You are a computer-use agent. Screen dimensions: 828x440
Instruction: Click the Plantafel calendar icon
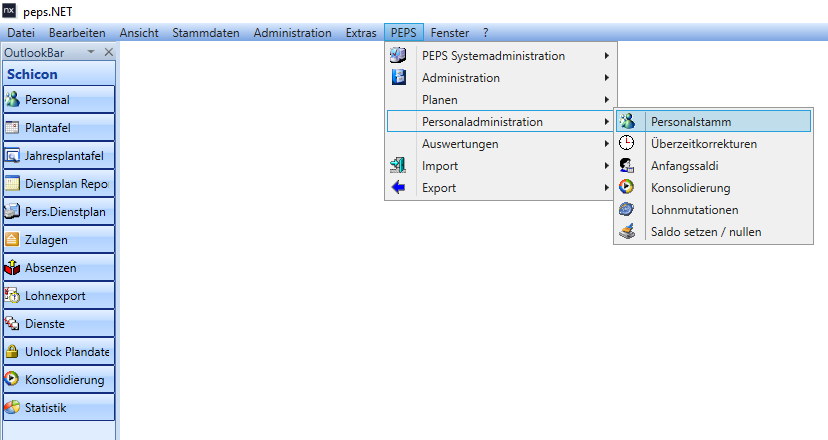(x=12, y=127)
